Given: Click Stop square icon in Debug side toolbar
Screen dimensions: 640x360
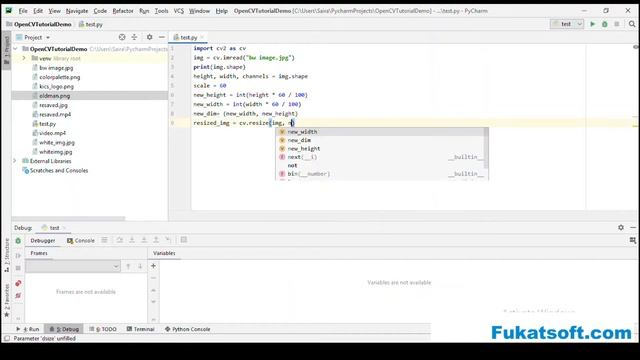Looking at the screenshot, I should point(18,268).
